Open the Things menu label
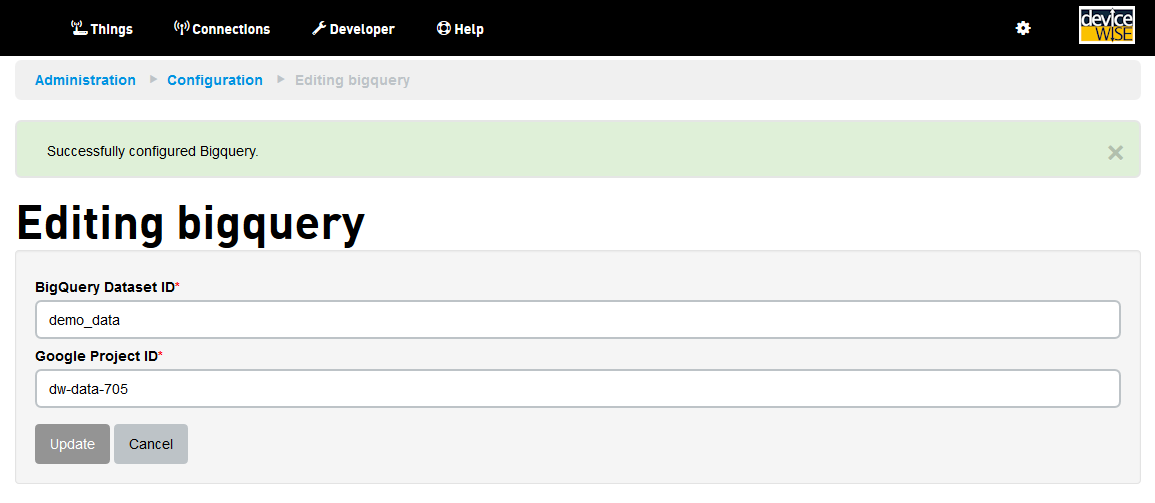Viewport: 1155px width, 503px height. click(111, 29)
